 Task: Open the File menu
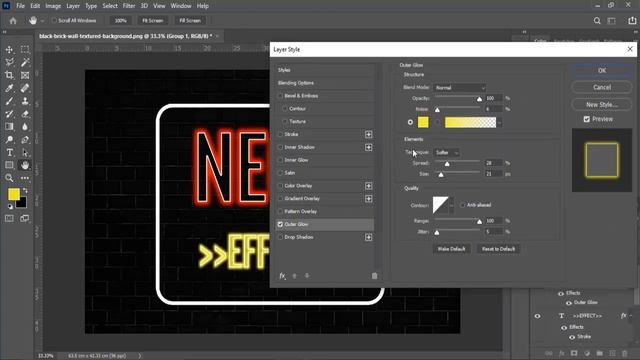pyautogui.click(x=20, y=6)
